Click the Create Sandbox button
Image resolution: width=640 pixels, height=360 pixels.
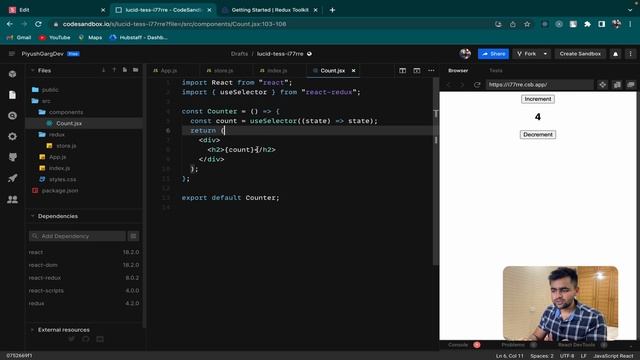(580, 54)
